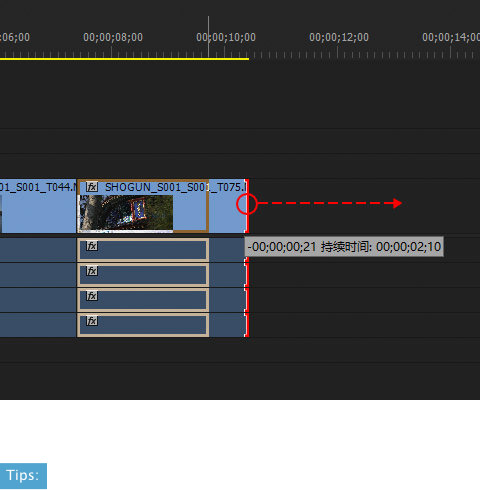Click the empty video track above SHOGUN clip
The width and height of the screenshot is (480, 490).
[240, 166]
